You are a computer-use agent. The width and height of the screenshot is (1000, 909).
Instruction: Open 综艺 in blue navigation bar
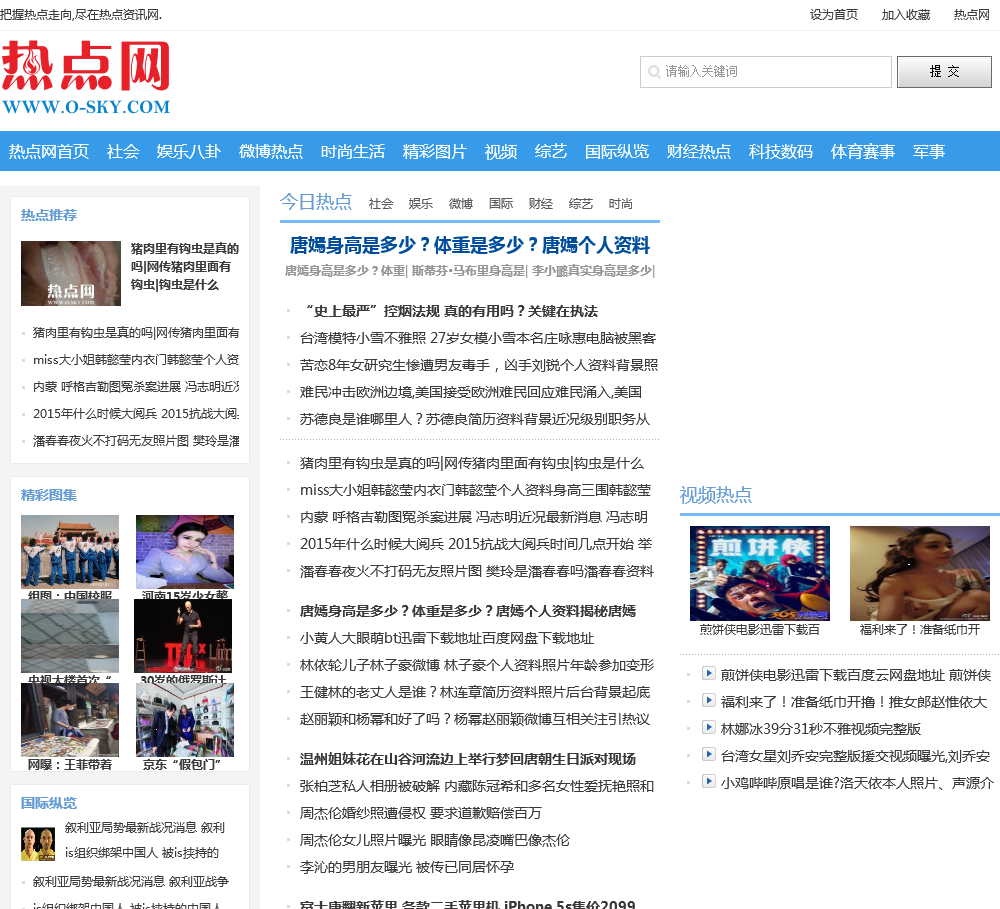[x=551, y=151]
